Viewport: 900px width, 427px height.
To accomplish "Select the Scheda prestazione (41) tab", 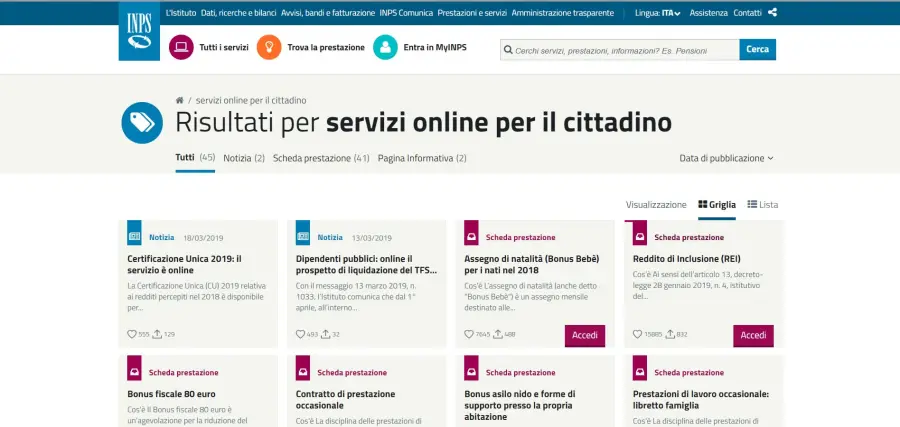I will pyautogui.click(x=321, y=158).
